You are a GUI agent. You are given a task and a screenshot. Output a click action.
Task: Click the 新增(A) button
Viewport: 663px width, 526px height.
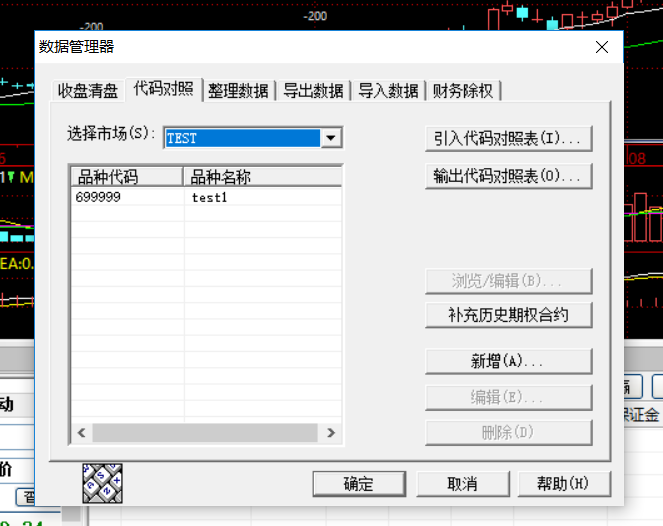[509, 361]
